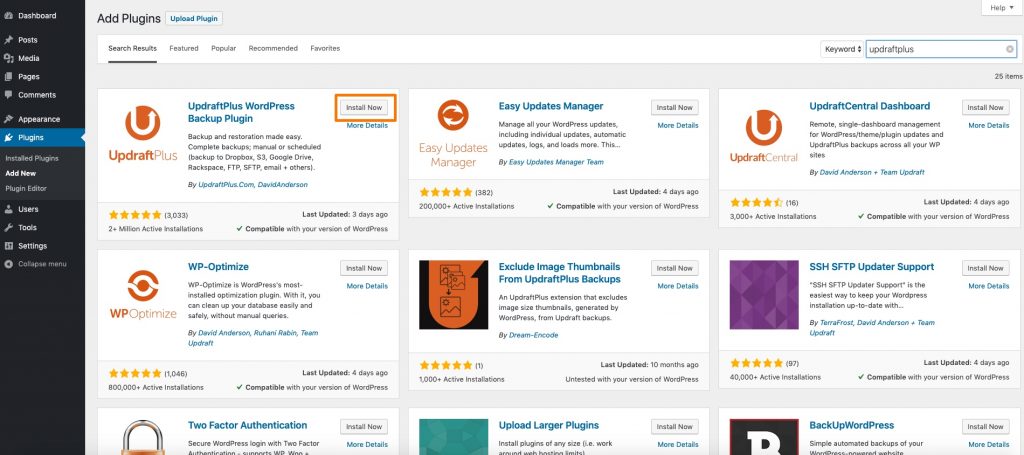Switch to the Recommended tab
The height and width of the screenshot is (455, 1024).
click(x=273, y=48)
